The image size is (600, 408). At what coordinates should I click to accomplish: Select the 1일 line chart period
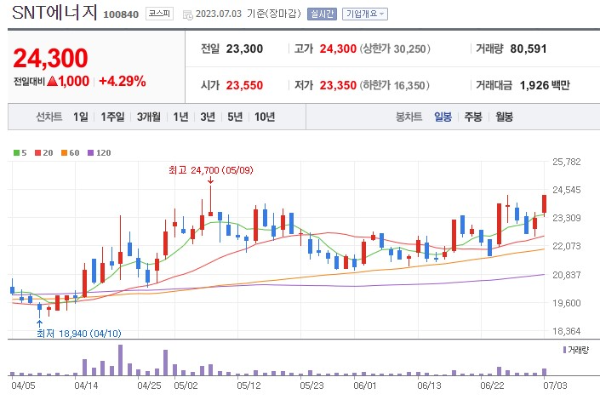coord(81,117)
